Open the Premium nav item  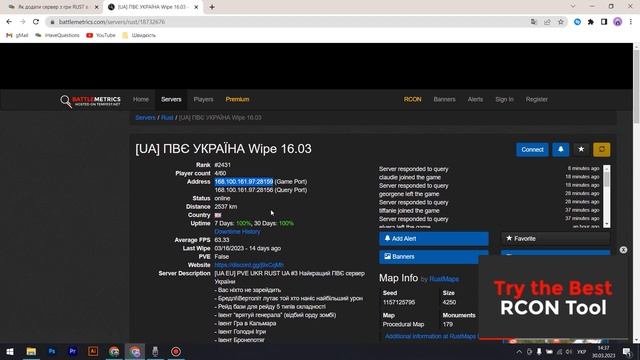pos(237,99)
